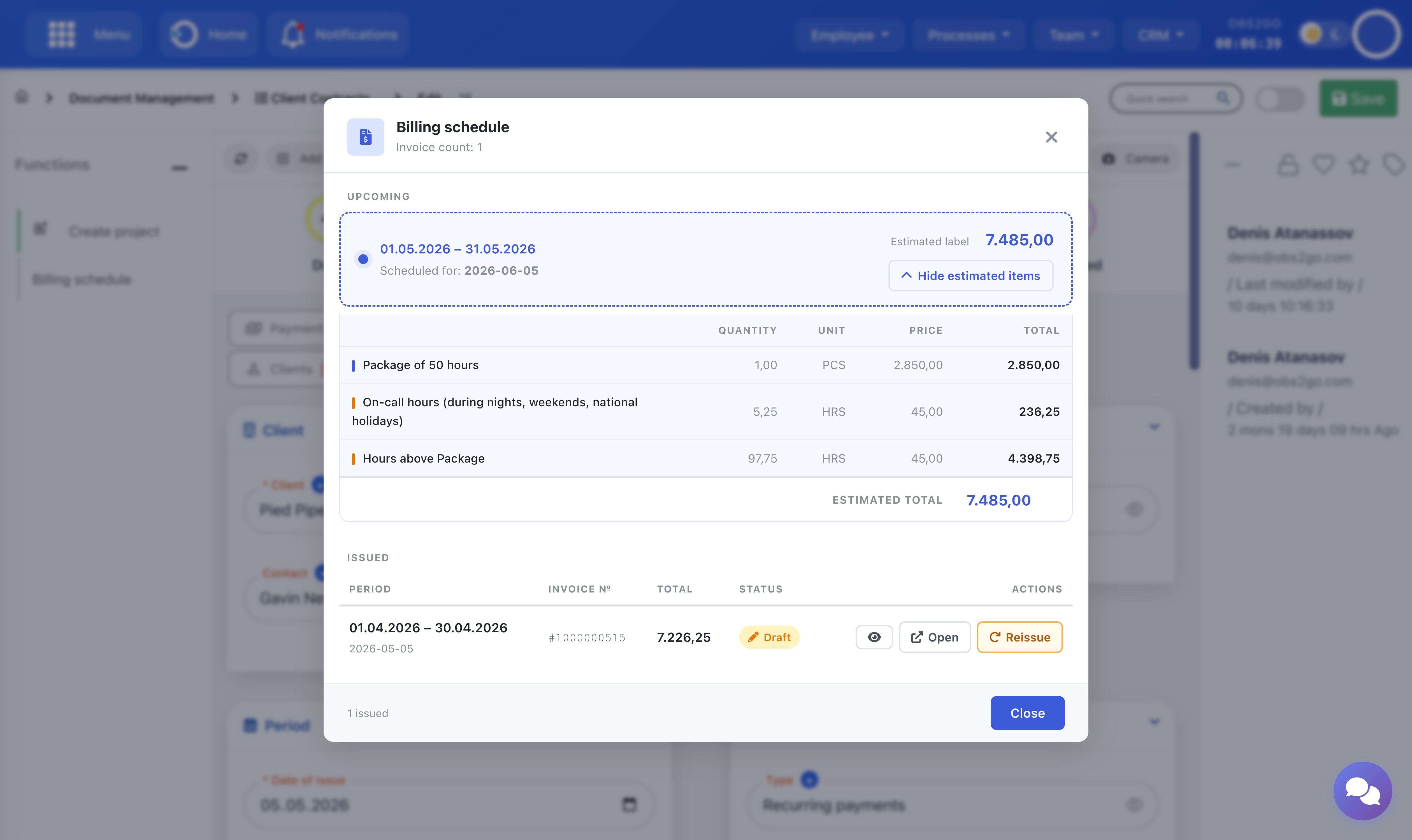Preview the draft invoice with eye icon
The image size is (1412, 840).
click(x=874, y=637)
